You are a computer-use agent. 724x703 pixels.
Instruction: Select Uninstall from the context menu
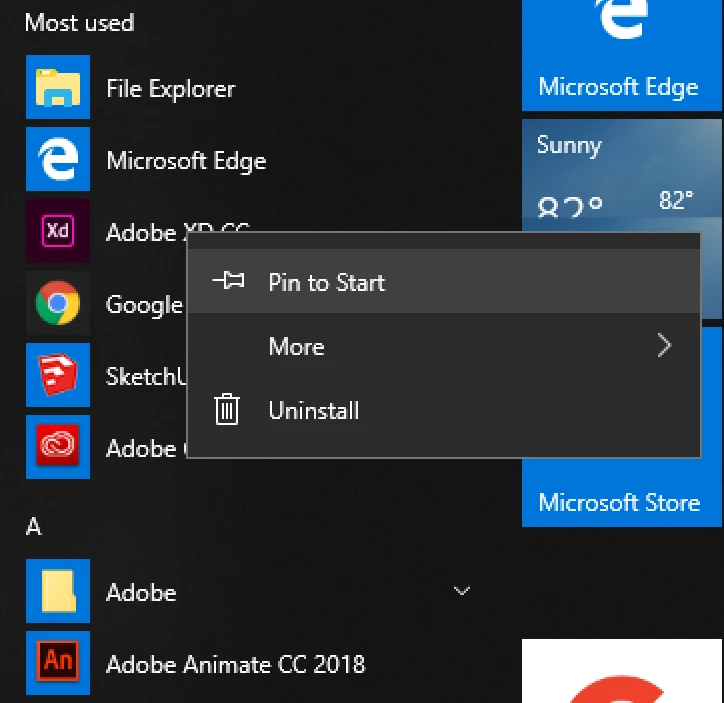444,410
